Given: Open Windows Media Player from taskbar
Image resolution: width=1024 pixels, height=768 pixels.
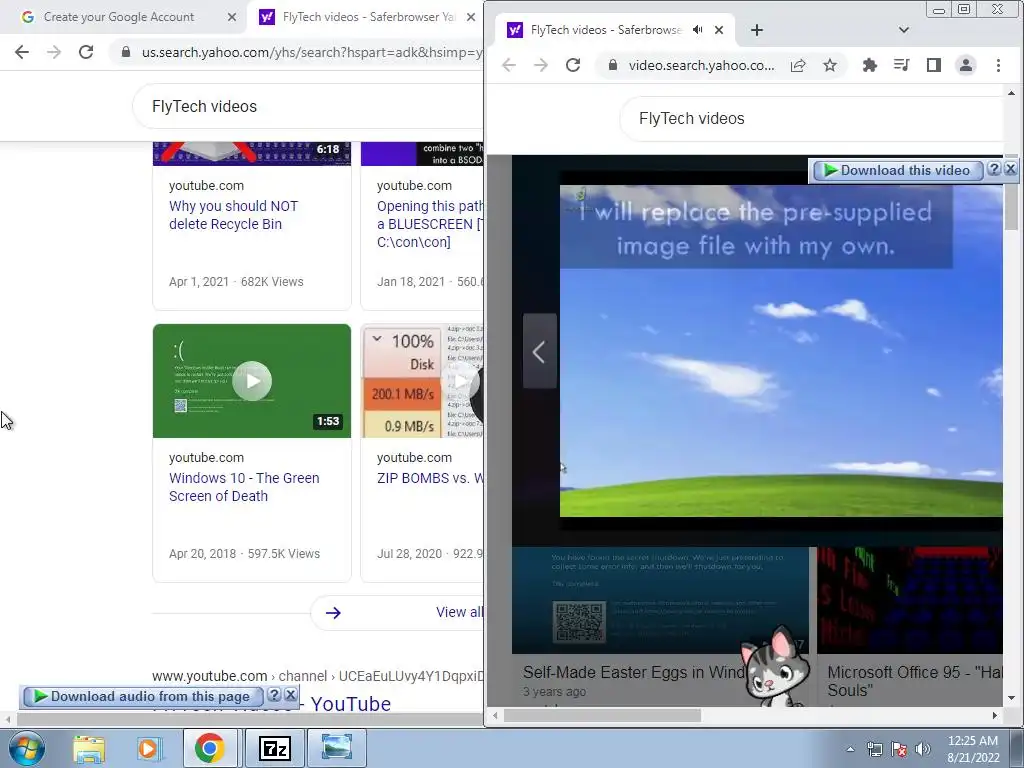Looking at the screenshot, I should click(x=149, y=748).
